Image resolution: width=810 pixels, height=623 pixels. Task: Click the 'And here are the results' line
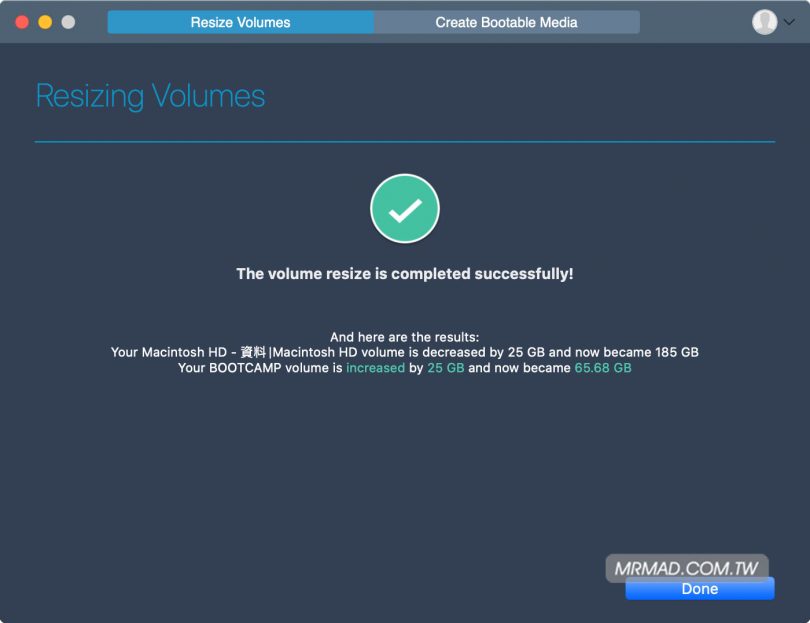pyautogui.click(x=405, y=337)
